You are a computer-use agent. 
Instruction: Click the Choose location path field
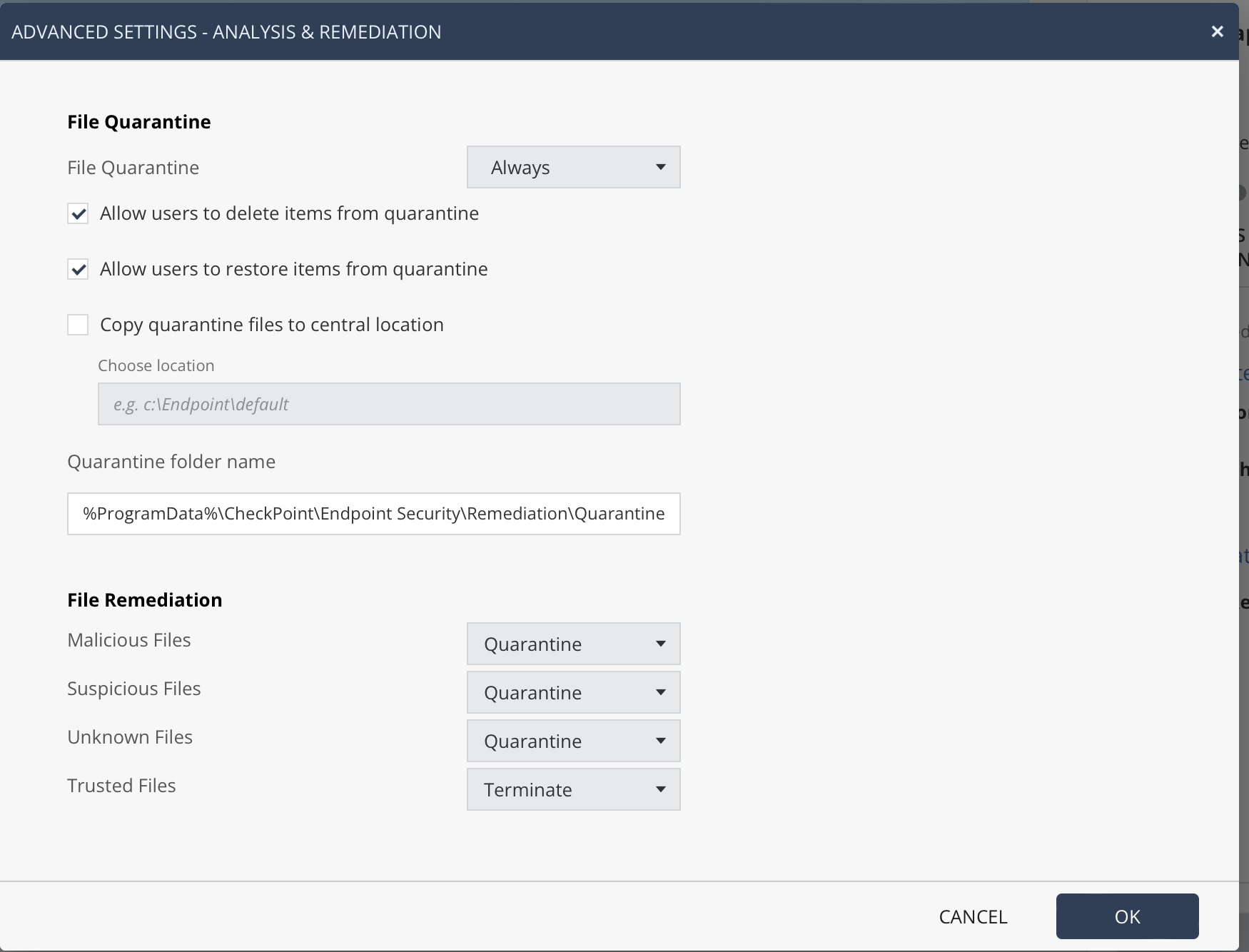coord(389,404)
